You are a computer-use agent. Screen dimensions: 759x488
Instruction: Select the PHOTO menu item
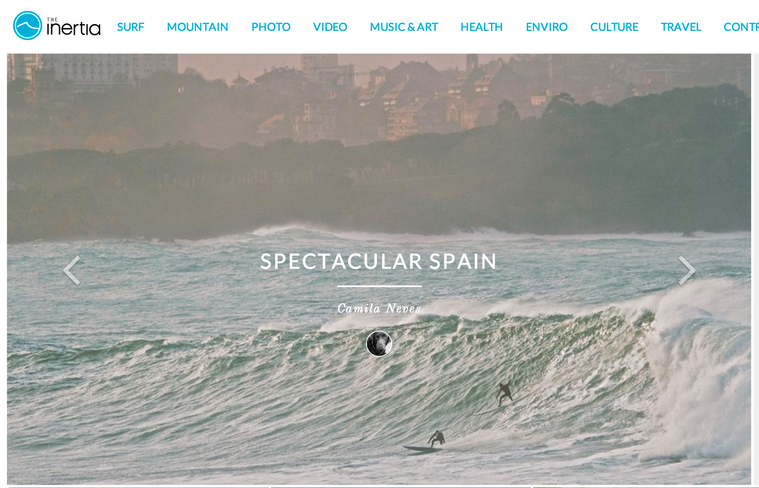pos(271,27)
